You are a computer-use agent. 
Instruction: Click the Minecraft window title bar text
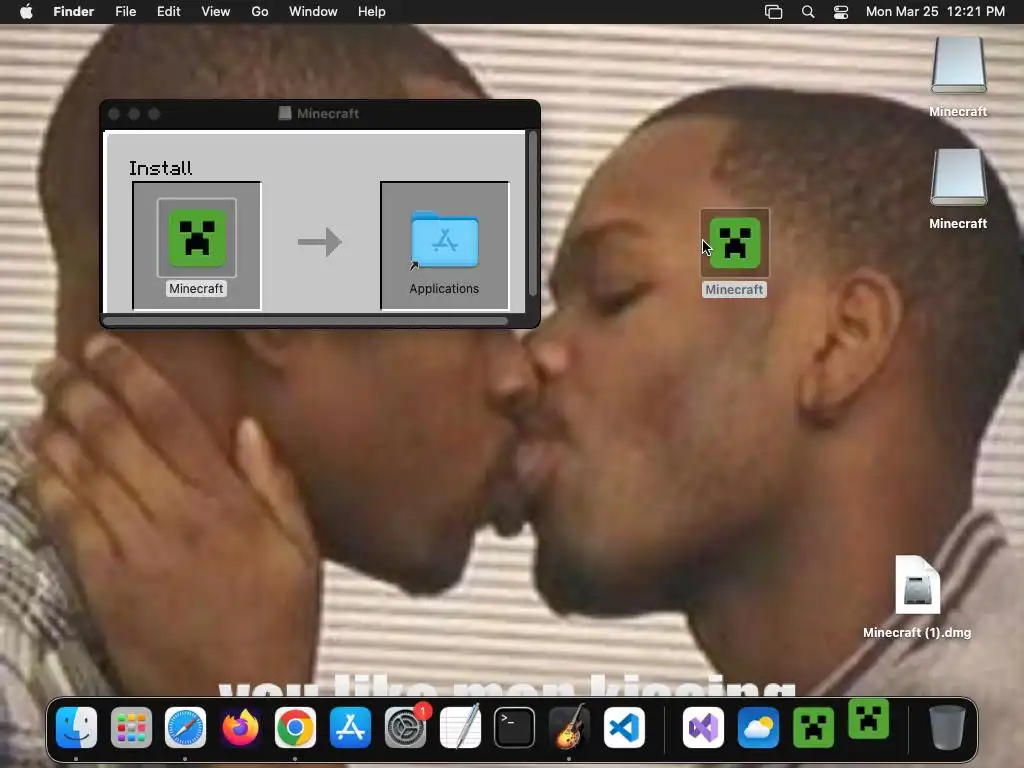[328, 114]
